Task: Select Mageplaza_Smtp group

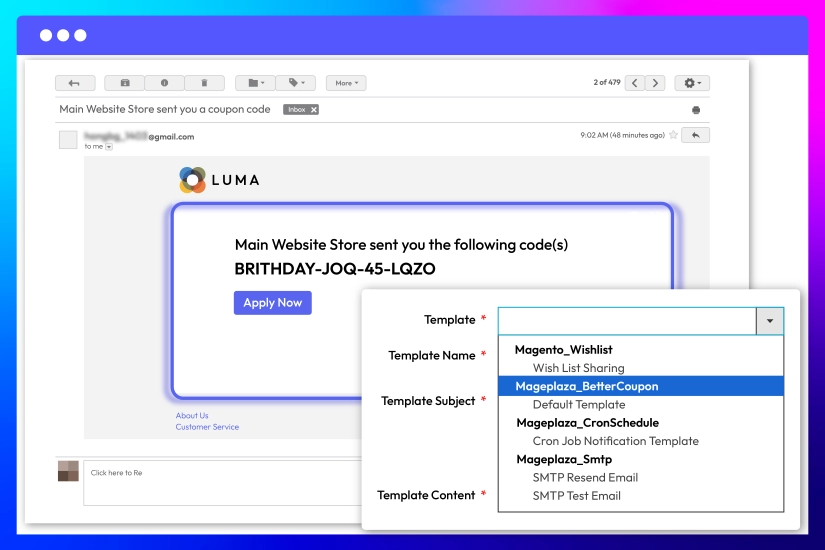Action: [564, 459]
